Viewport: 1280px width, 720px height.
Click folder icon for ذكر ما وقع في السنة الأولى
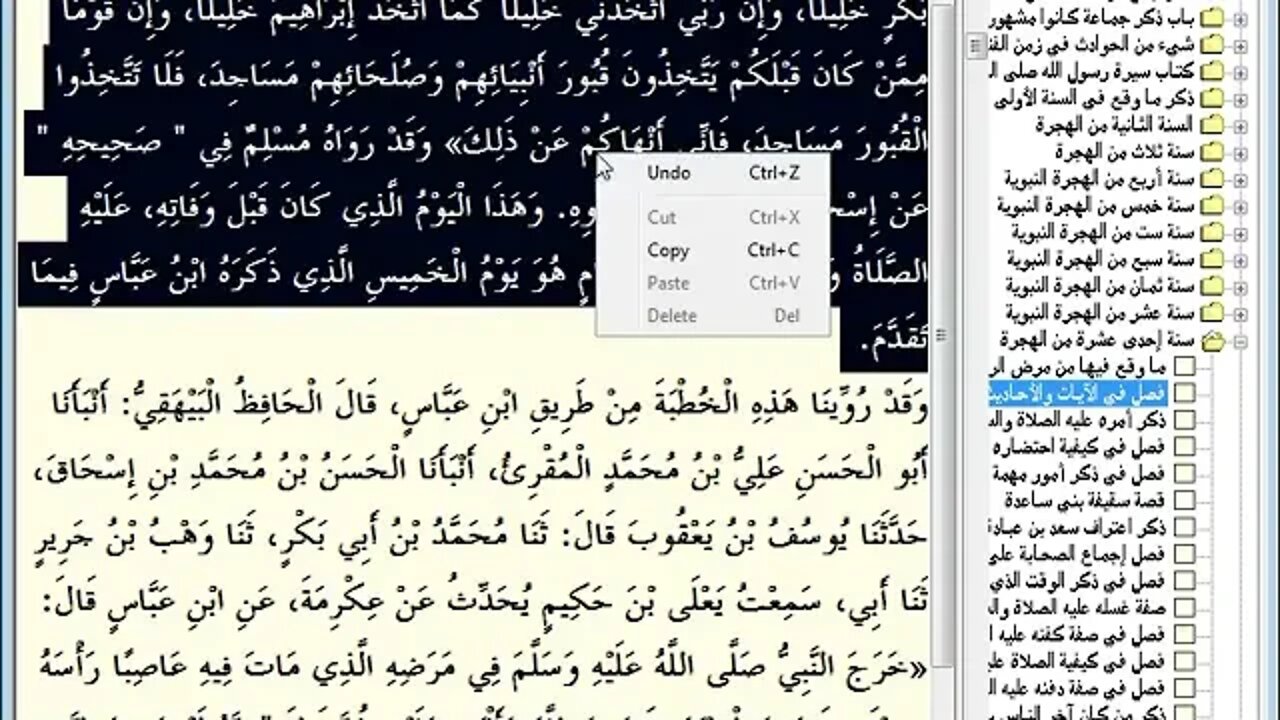[x=1214, y=99]
